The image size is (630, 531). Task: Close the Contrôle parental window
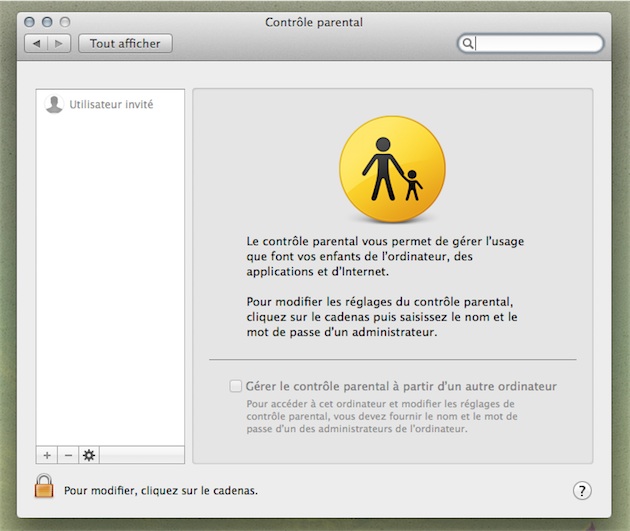[x=29, y=22]
